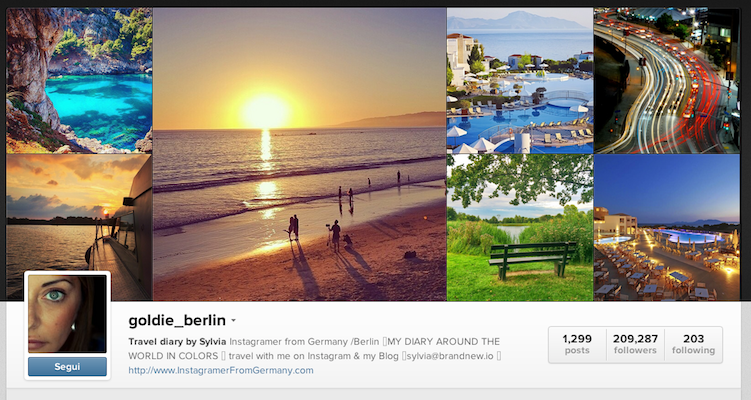Open the dropdown arrow next to goldie_berlin

click(233, 320)
